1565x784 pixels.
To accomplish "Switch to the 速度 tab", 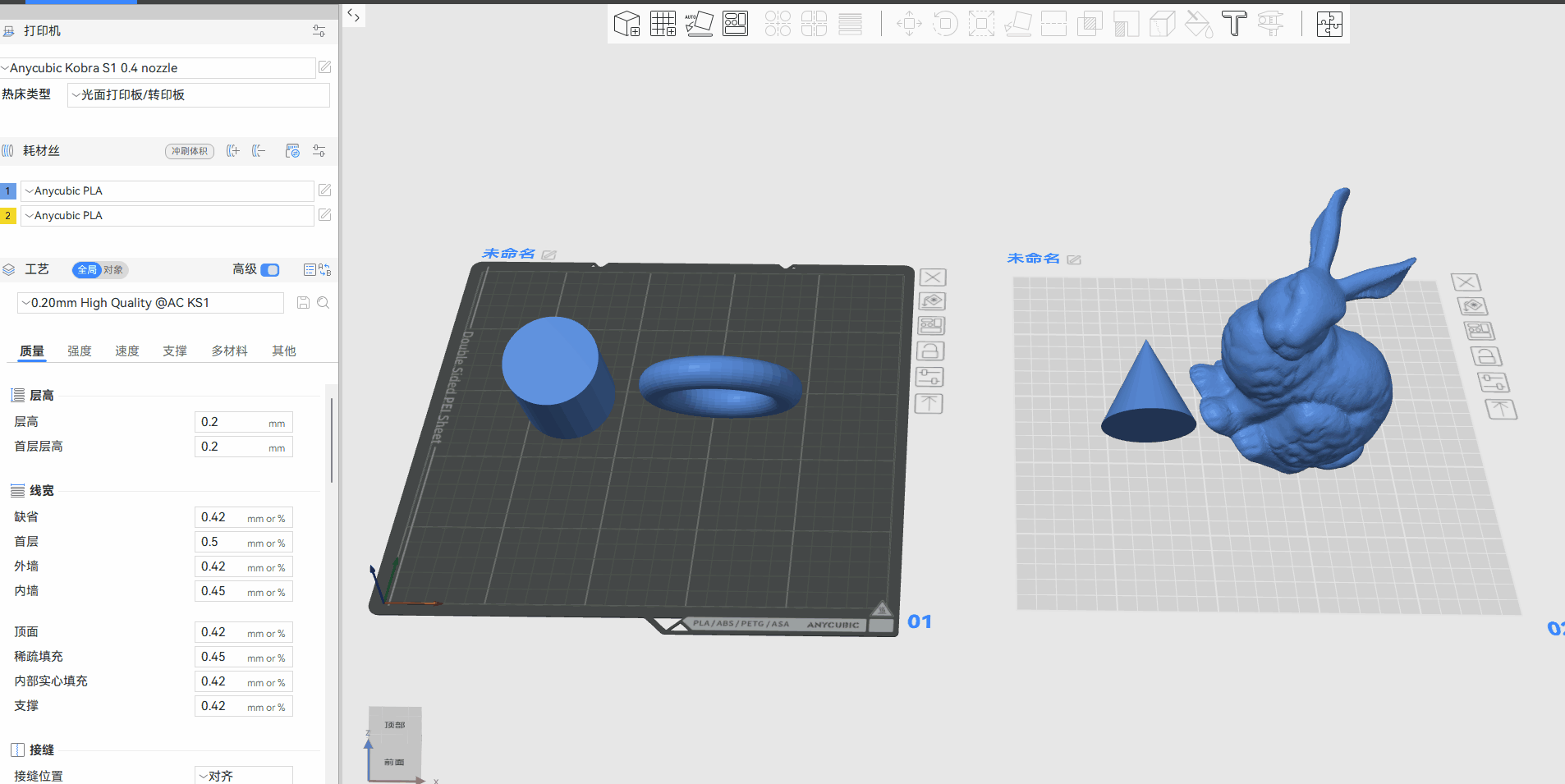I will [127, 351].
